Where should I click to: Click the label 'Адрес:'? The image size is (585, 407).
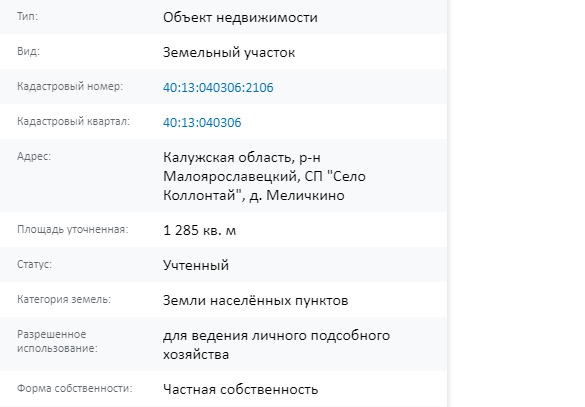coord(34,156)
